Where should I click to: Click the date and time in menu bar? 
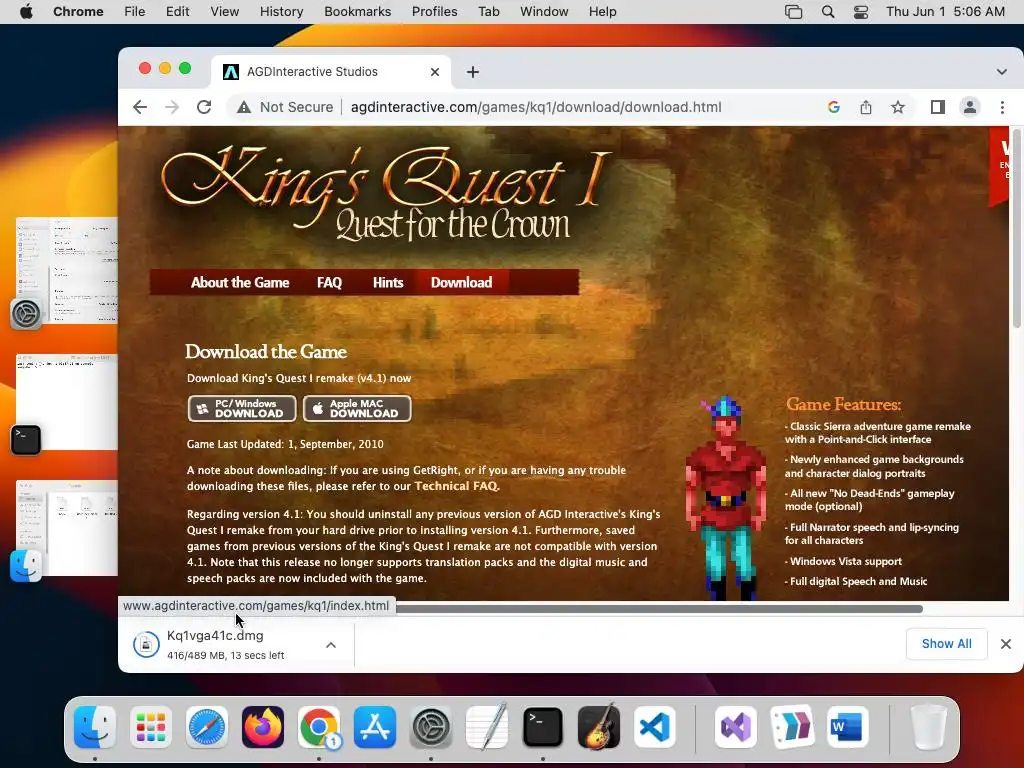coord(945,12)
